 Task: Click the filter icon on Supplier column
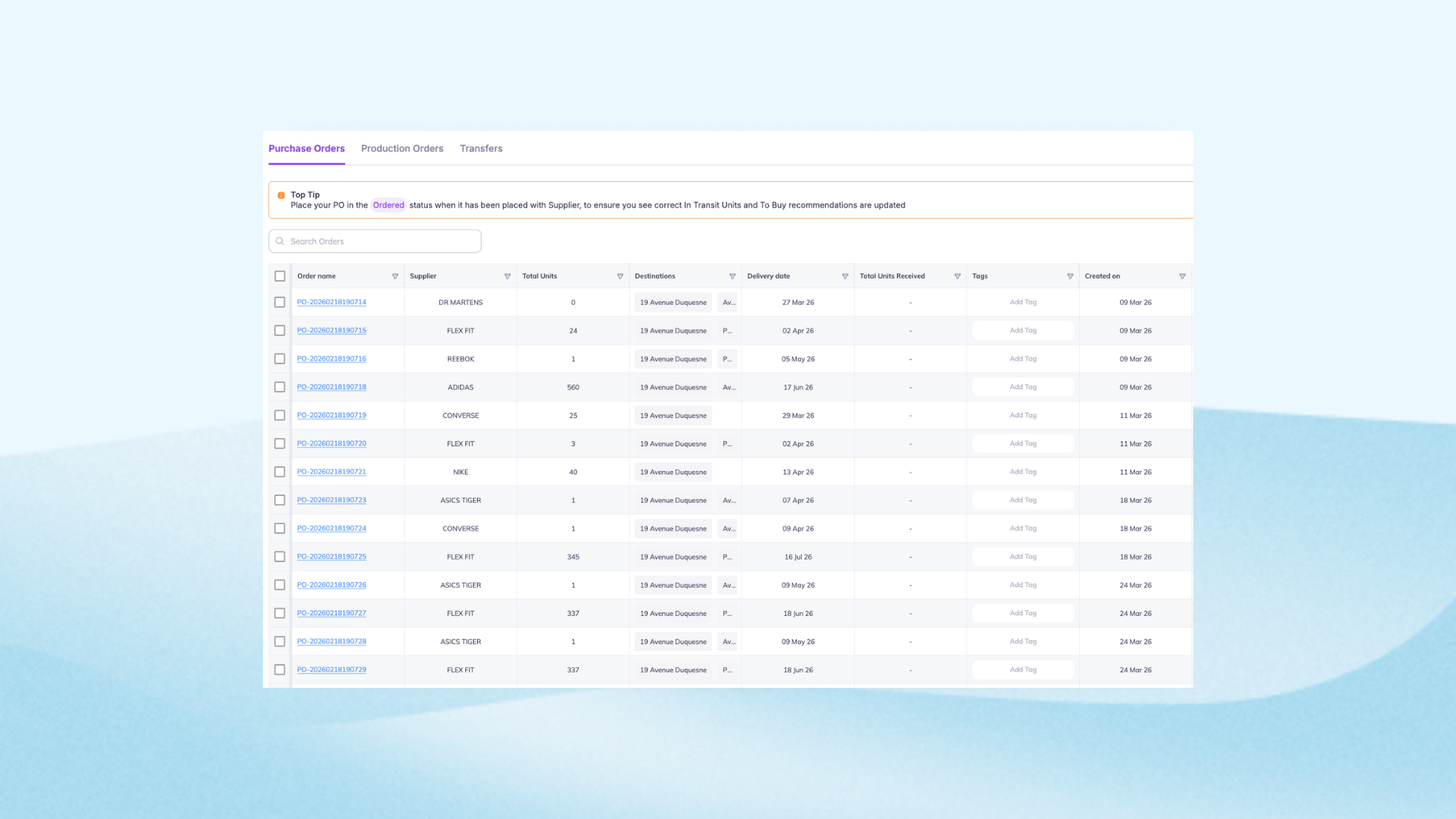coord(507,277)
